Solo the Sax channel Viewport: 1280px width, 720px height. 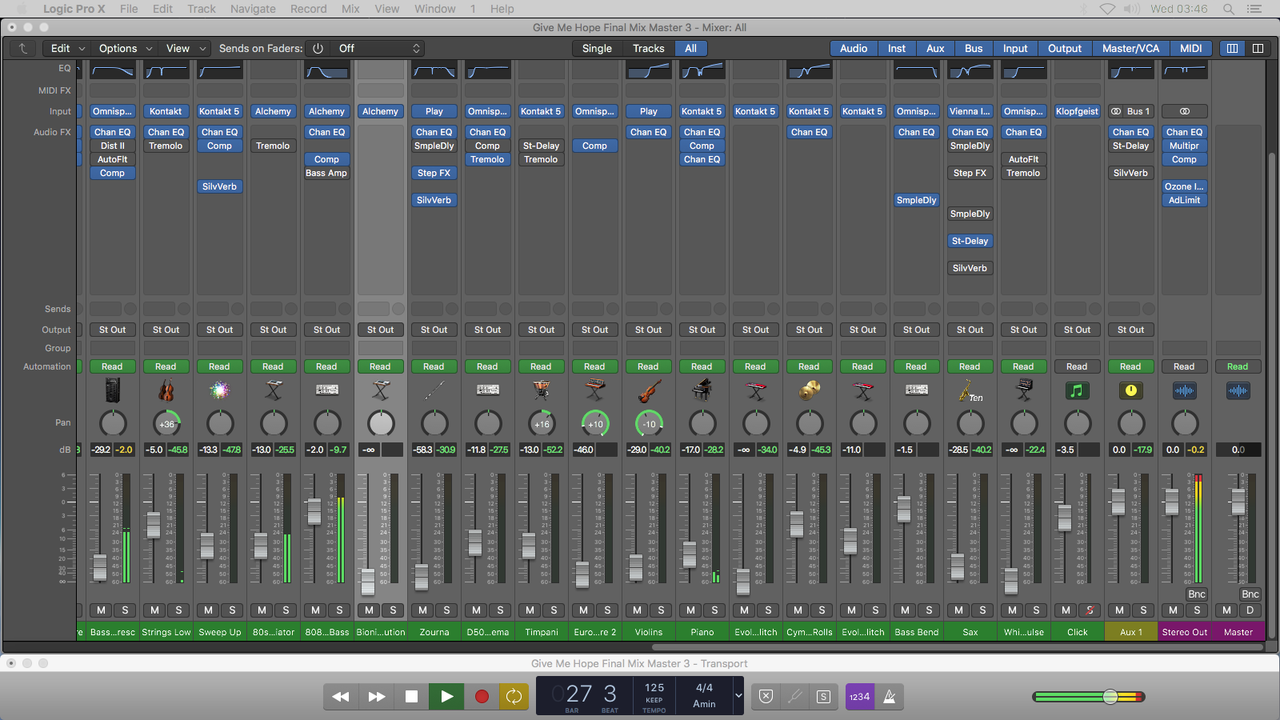pos(982,610)
